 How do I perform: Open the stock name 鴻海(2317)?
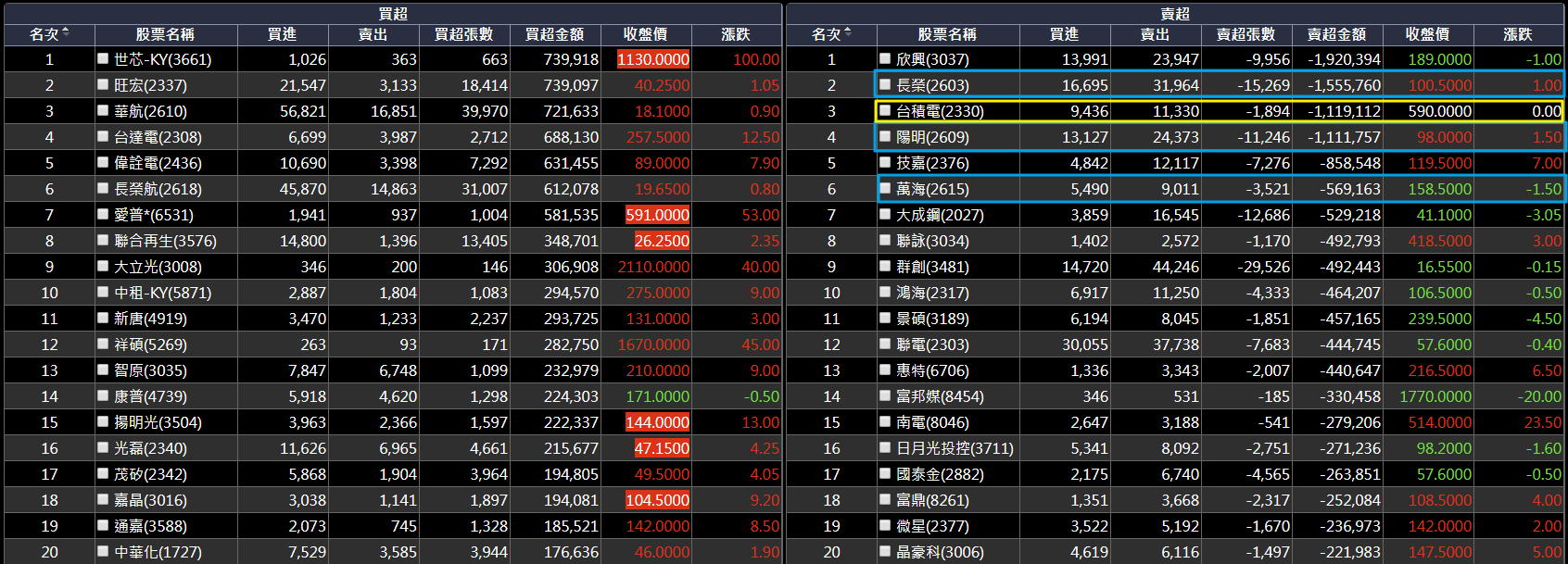[x=932, y=293]
